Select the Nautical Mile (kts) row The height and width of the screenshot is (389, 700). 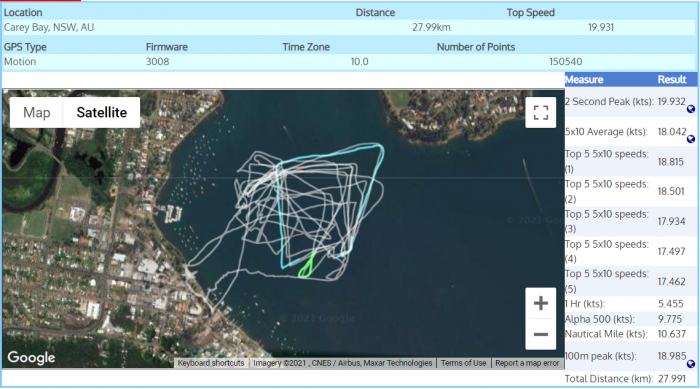click(x=630, y=334)
